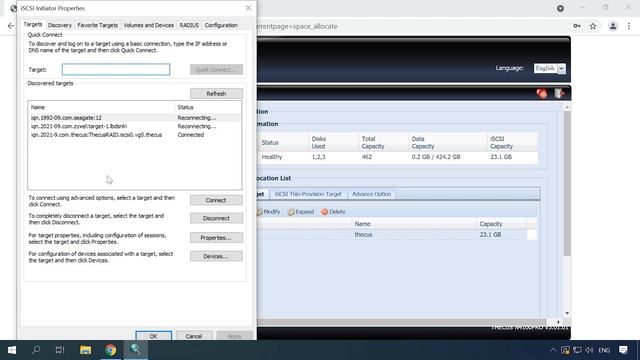The width and height of the screenshot is (640, 360).
Task: Click Expand in the allocation list toolbar
Action: click(301, 212)
